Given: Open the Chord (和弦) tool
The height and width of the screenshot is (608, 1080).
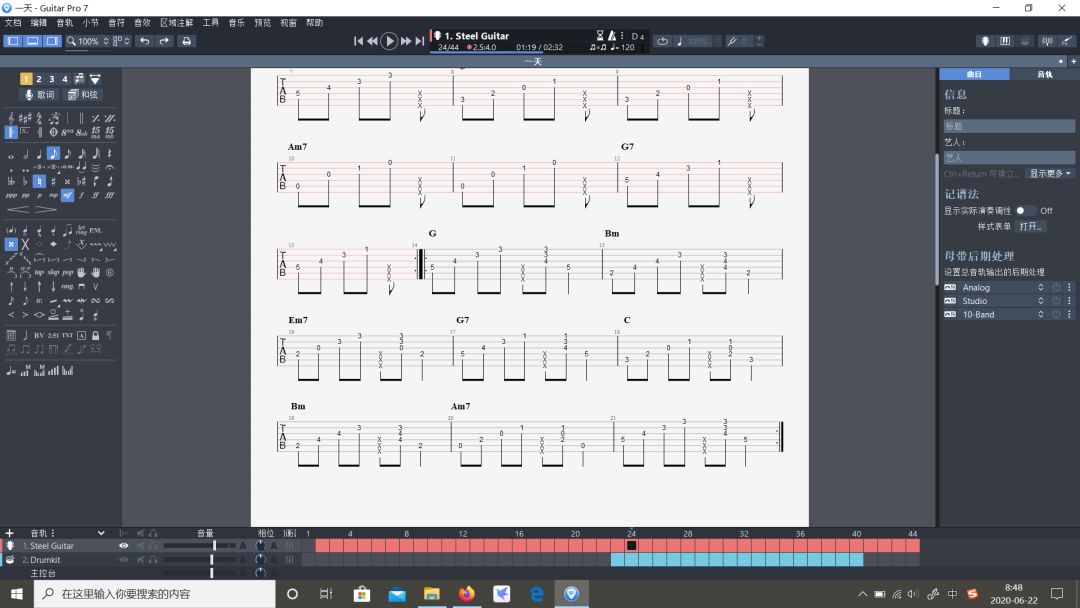Looking at the screenshot, I should (83, 95).
